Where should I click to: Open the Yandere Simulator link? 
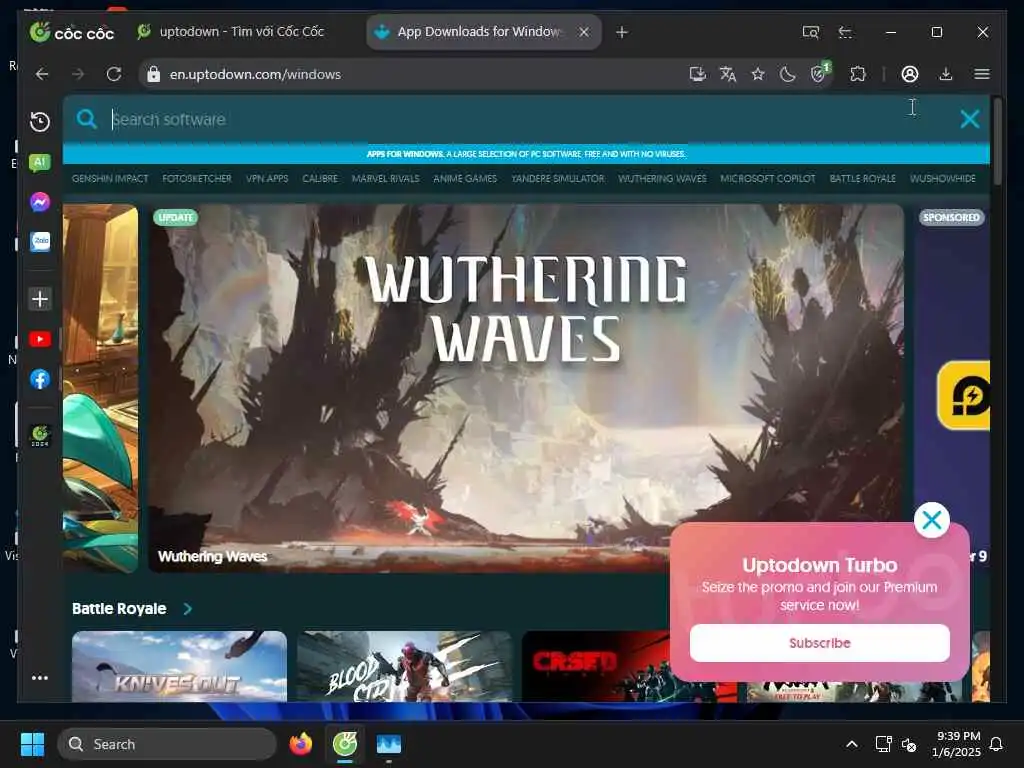point(558,178)
